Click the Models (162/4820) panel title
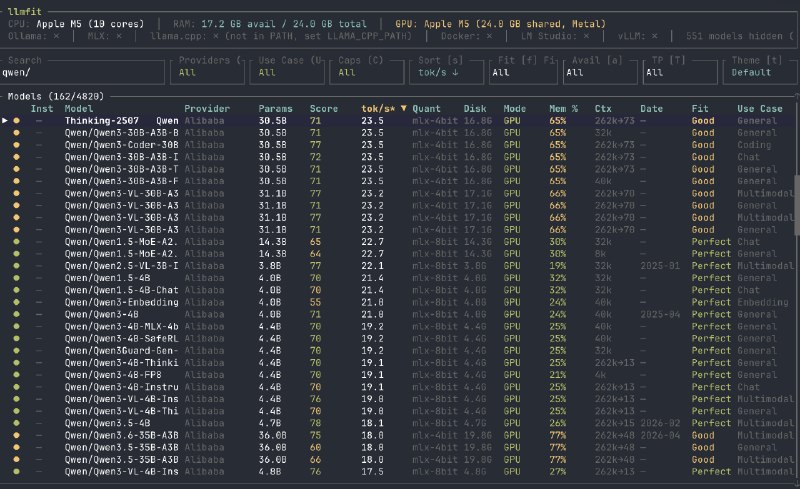 pyautogui.click(x=56, y=96)
